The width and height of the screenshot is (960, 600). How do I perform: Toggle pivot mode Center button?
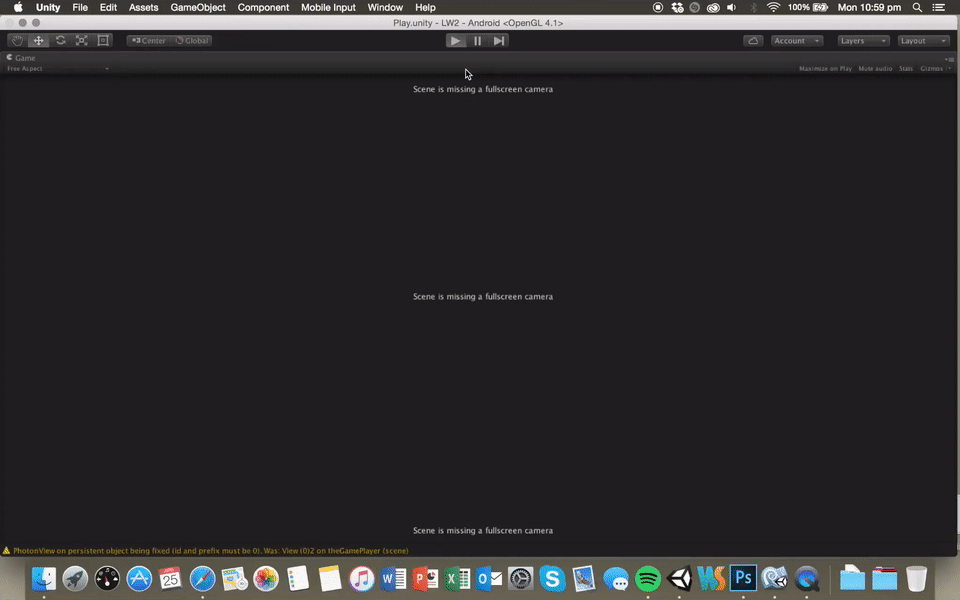[149, 41]
